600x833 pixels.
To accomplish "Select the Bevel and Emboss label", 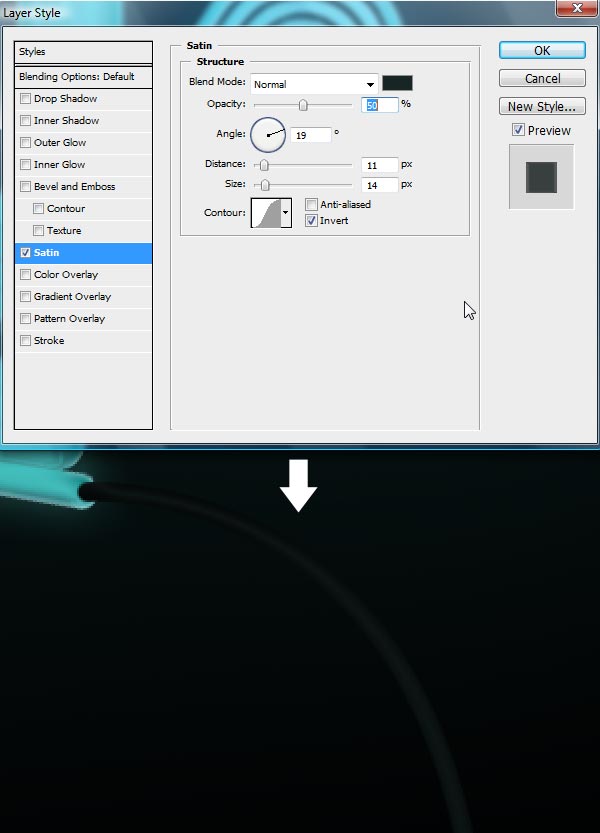I will coord(74,186).
